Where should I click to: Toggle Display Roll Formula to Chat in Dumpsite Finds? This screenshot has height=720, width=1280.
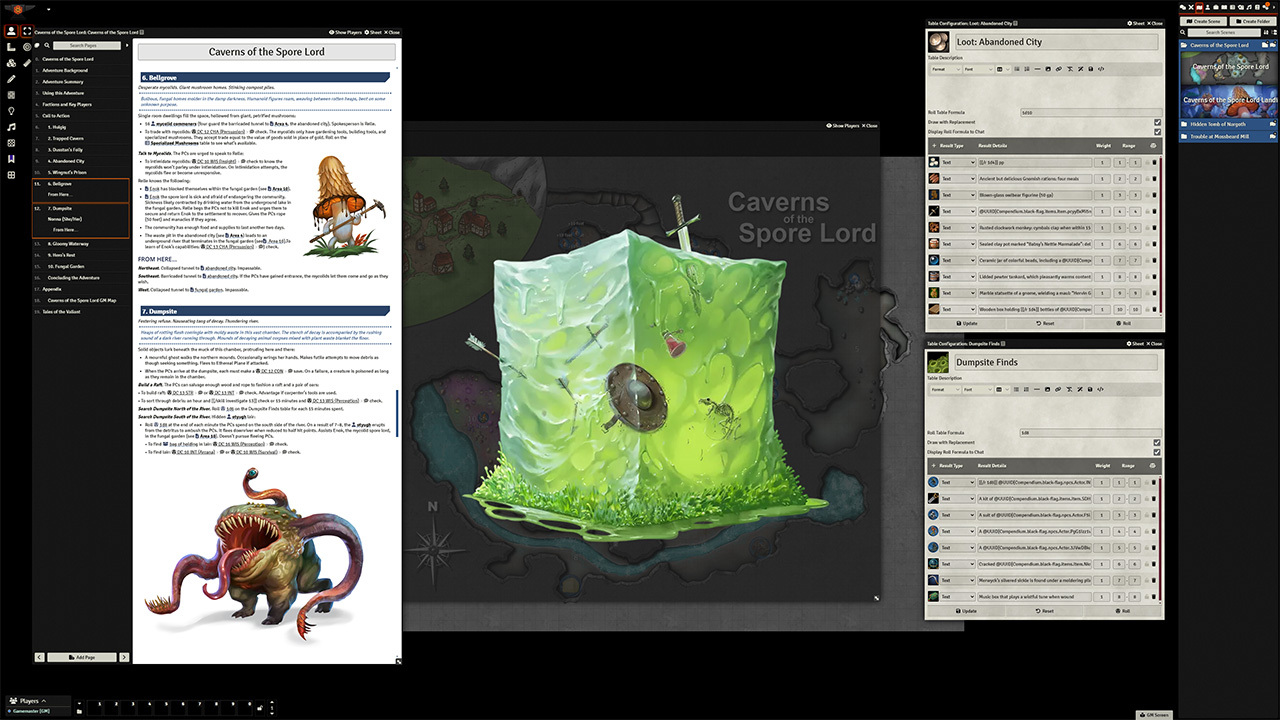[x=1157, y=451]
